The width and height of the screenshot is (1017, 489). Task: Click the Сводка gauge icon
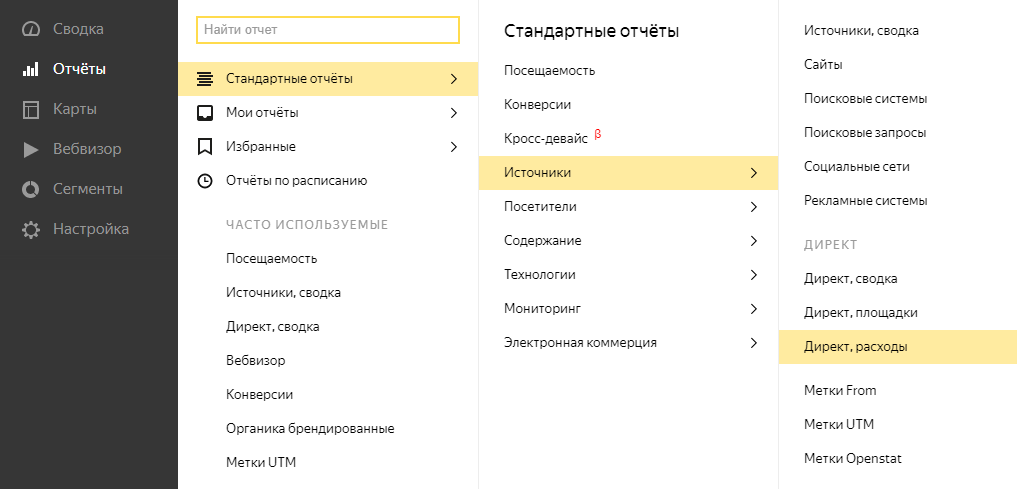[31, 29]
